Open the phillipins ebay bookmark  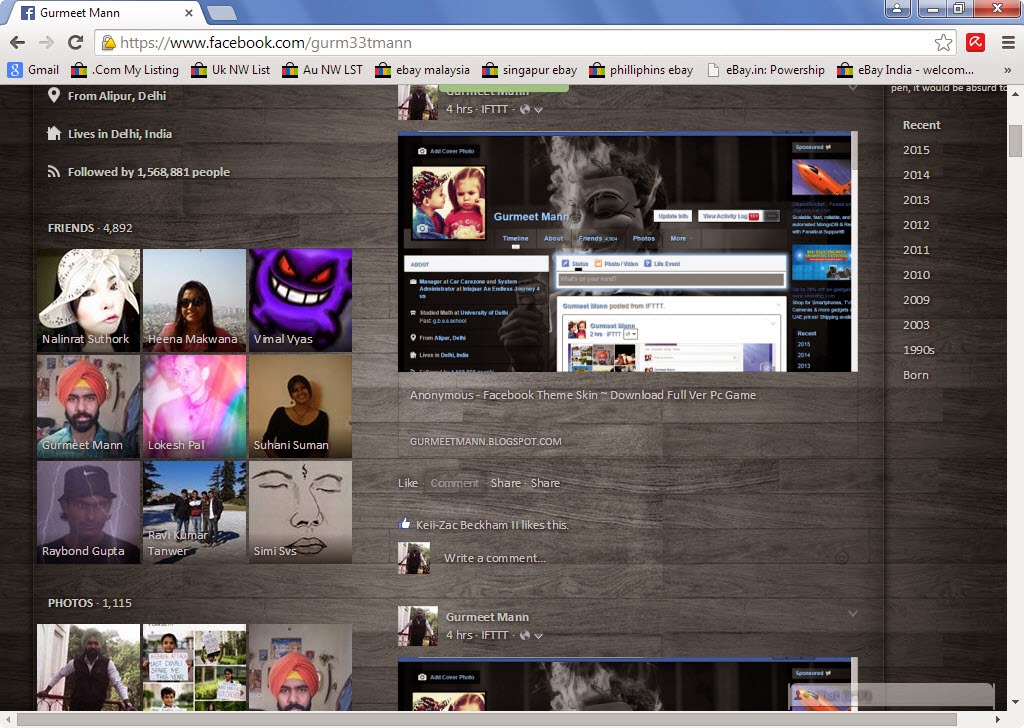point(641,70)
